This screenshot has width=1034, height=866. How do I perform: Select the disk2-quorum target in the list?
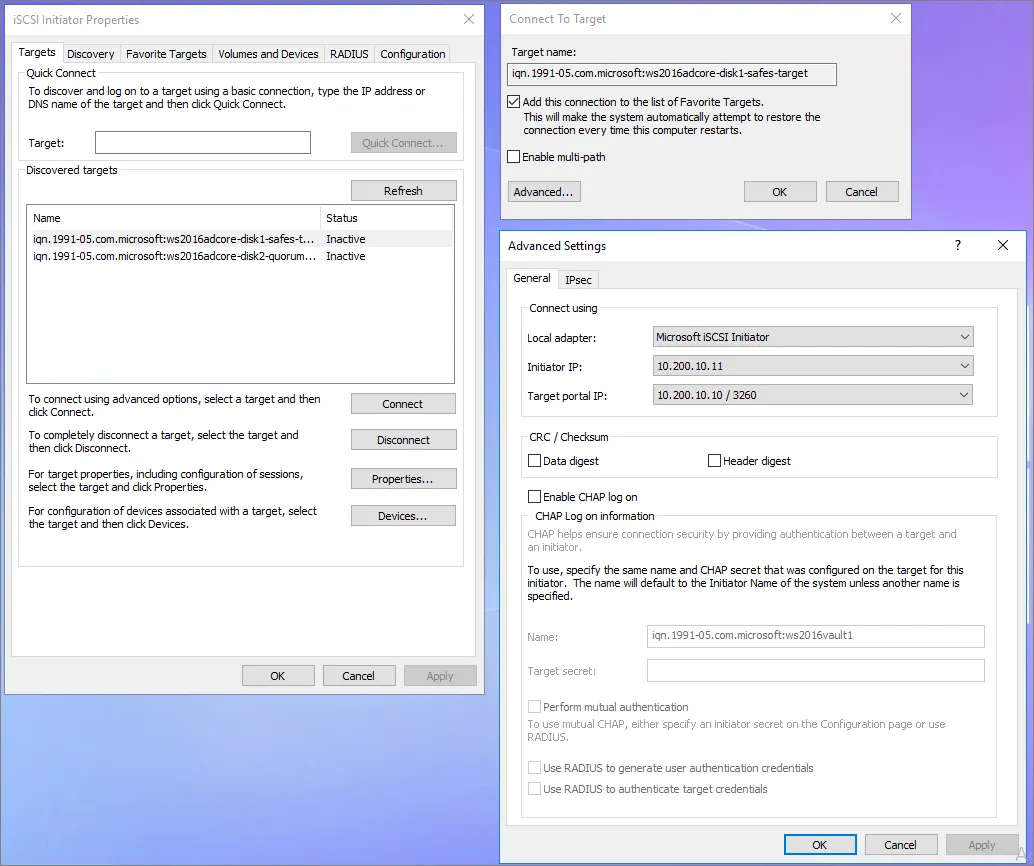point(174,256)
